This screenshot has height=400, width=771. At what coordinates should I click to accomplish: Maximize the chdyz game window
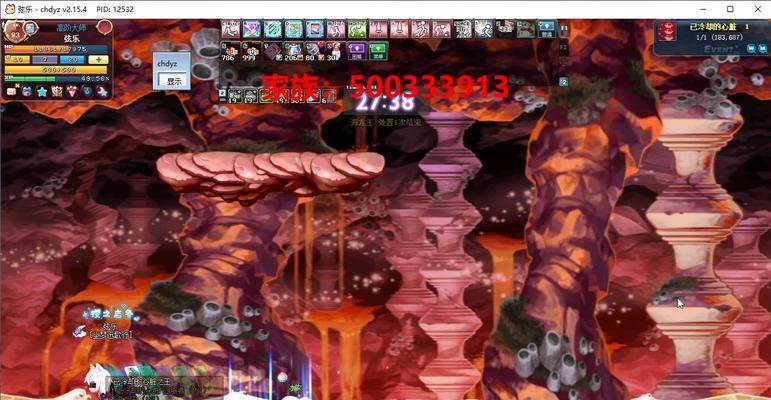point(731,9)
